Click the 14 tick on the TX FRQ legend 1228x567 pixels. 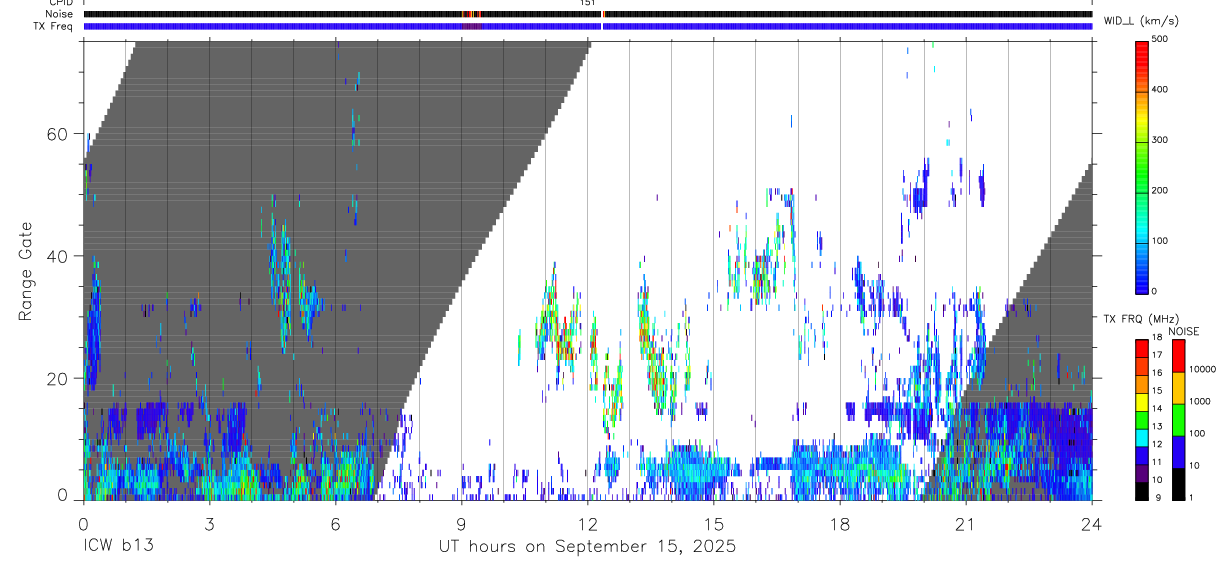point(1156,408)
